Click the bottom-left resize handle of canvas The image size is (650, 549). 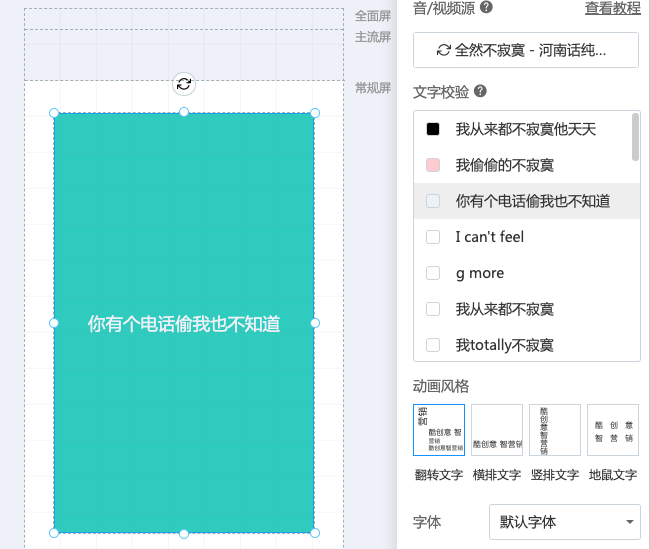(x=54, y=533)
